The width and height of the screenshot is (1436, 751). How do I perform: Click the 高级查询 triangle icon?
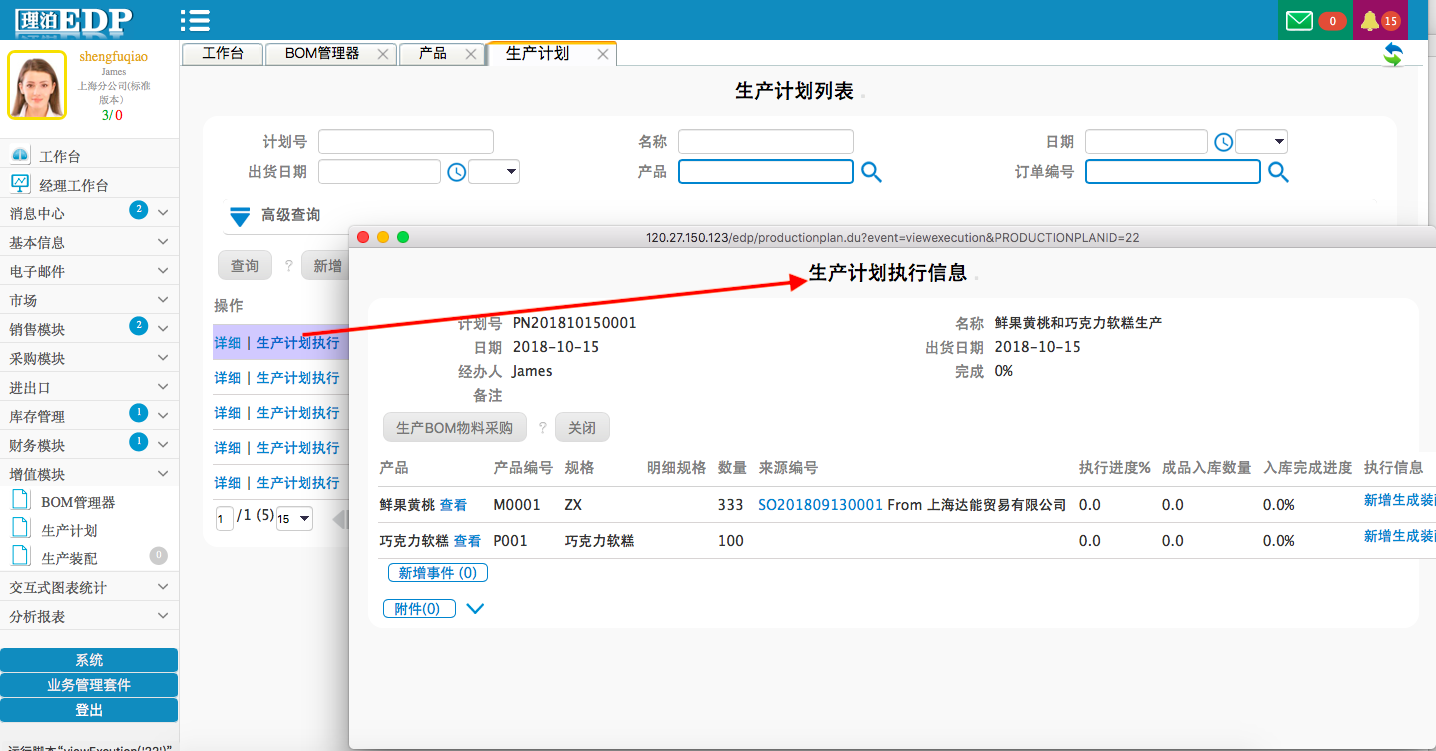tap(240, 216)
